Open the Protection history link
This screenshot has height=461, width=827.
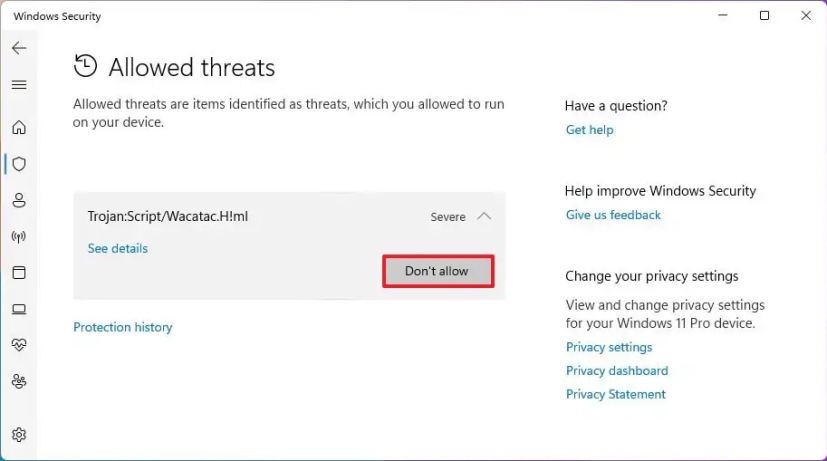click(x=123, y=327)
